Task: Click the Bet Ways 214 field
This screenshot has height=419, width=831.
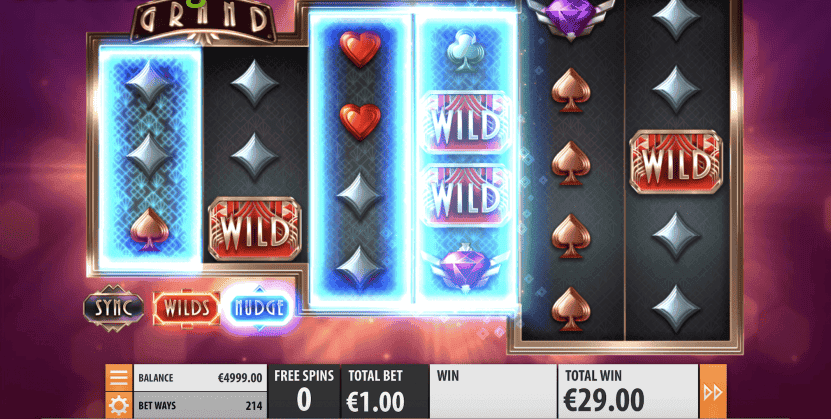Action: tap(200, 406)
